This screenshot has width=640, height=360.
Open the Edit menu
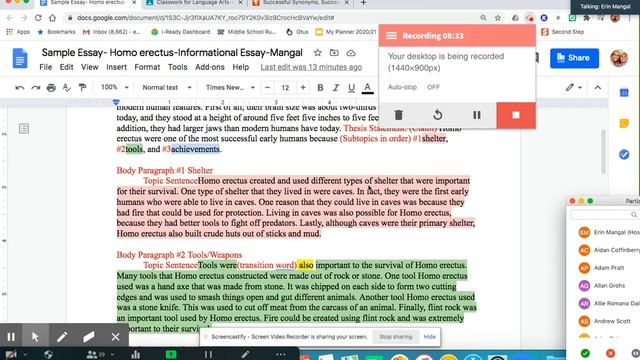pyautogui.click(x=66, y=67)
